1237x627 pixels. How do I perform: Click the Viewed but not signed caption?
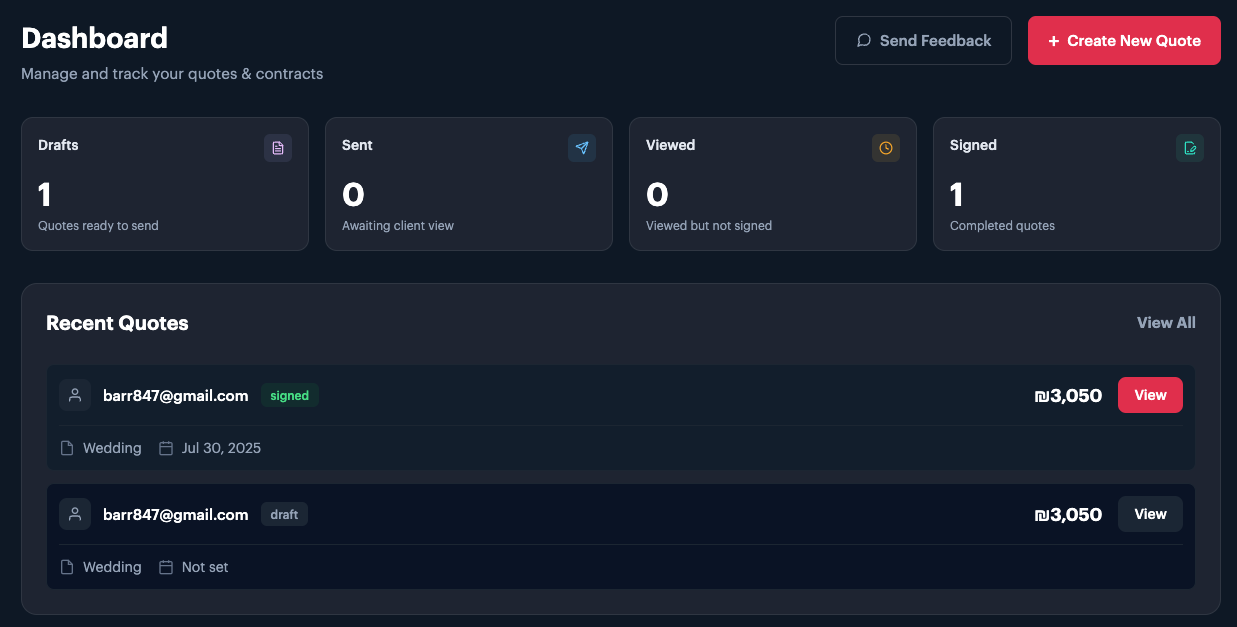709,225
